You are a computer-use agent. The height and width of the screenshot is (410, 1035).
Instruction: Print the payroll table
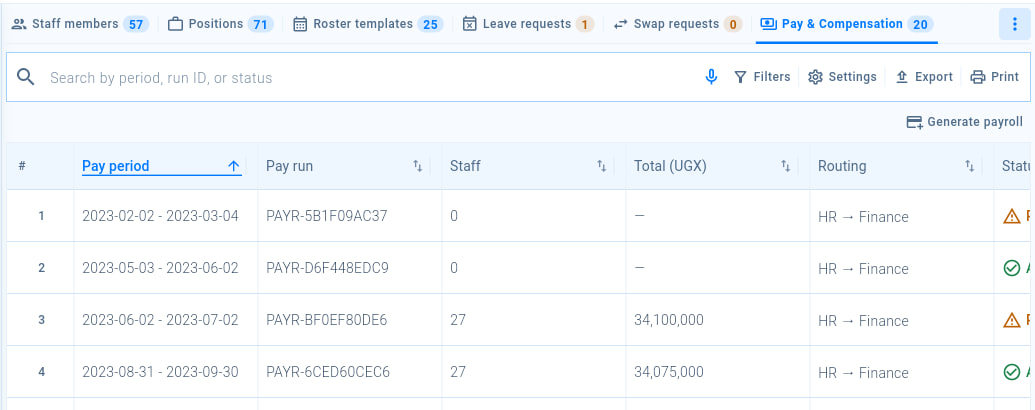pos(995,77)
